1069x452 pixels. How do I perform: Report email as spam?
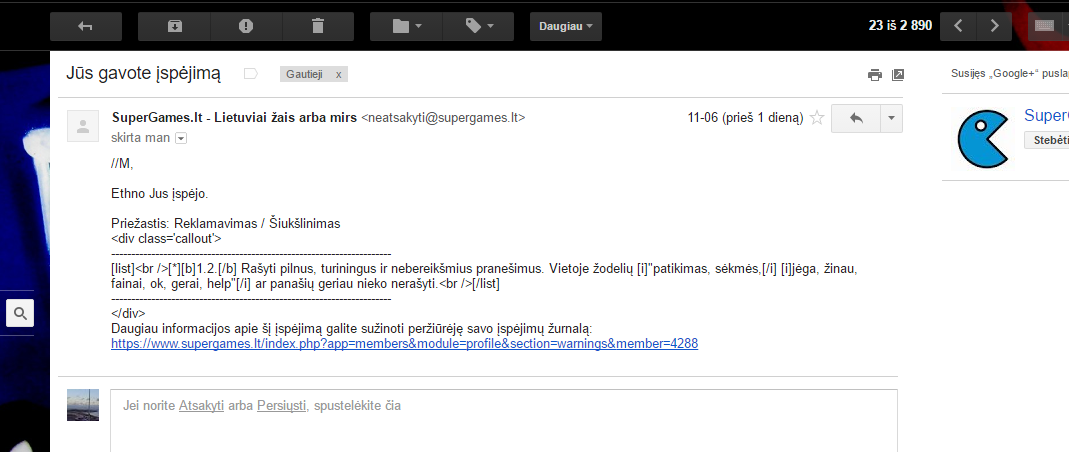[x=246, y=27]
